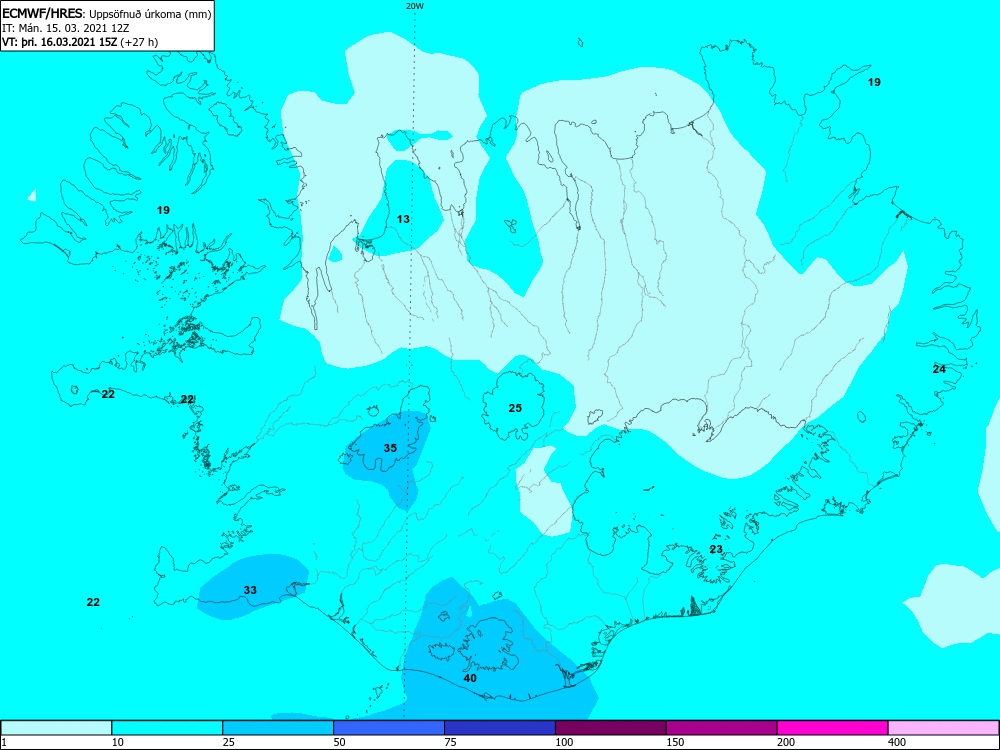Click the 25–50 mm legend swatch
The height and width of the screenshot is (750, 1000).
pyautogui.click(x=278, y=728)
